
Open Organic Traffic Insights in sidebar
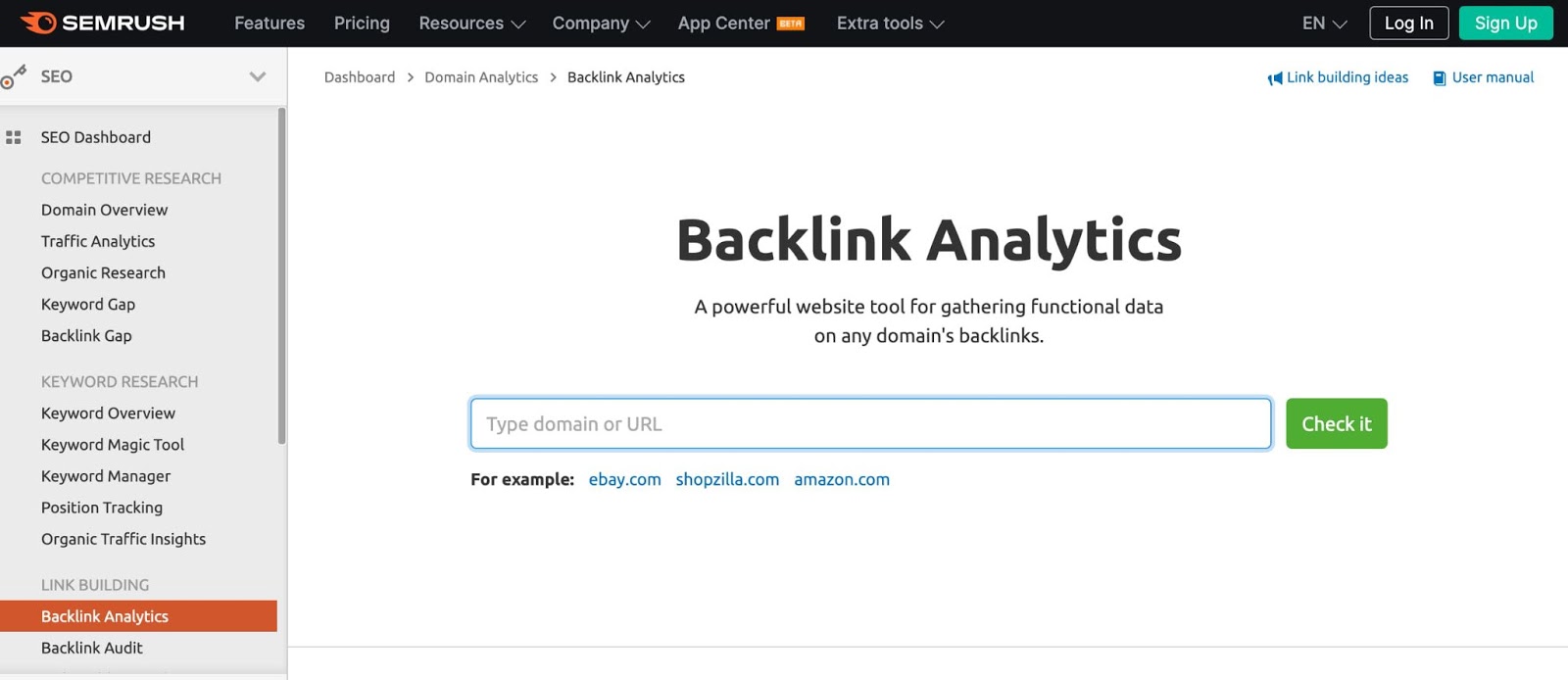tap(123, 539)
